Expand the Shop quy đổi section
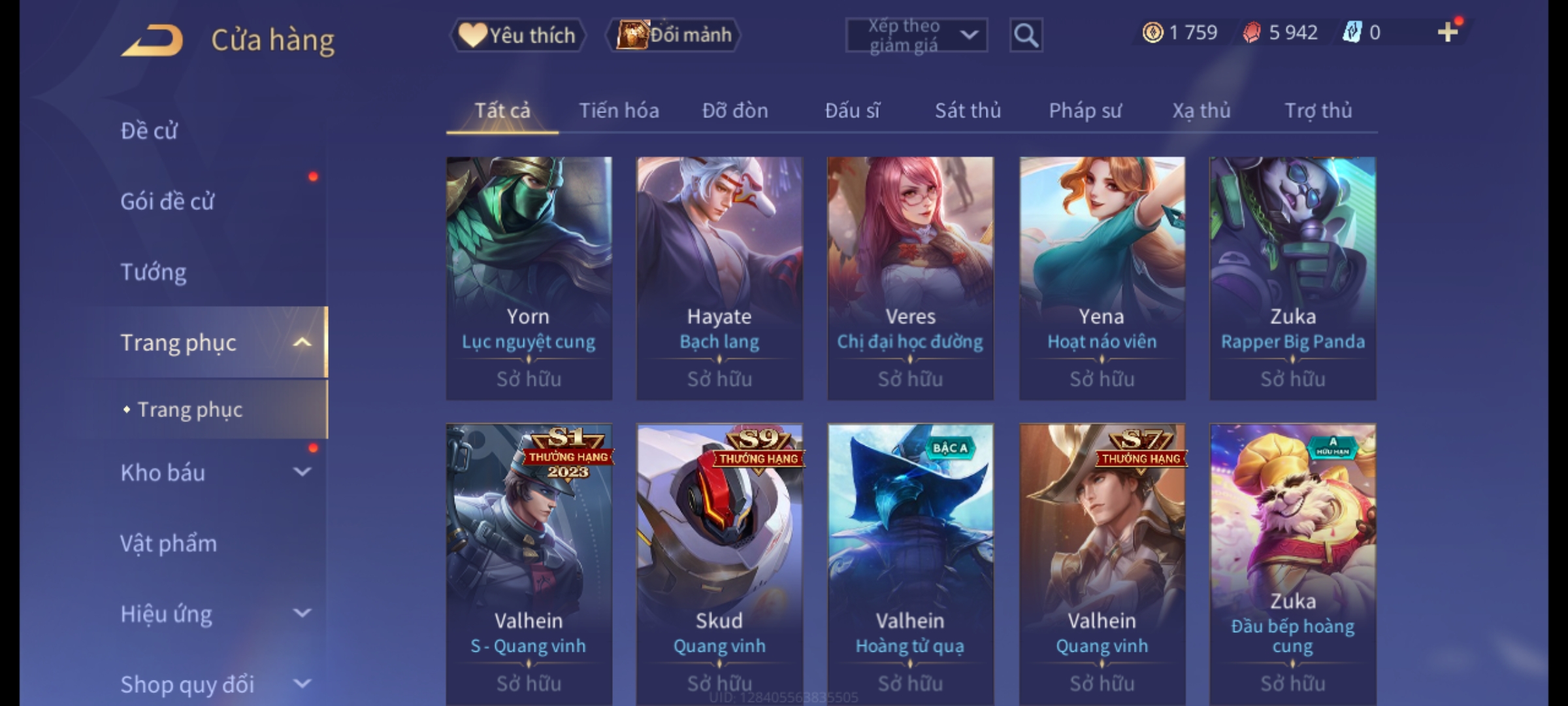1568x706 pixels. point(302,684)
